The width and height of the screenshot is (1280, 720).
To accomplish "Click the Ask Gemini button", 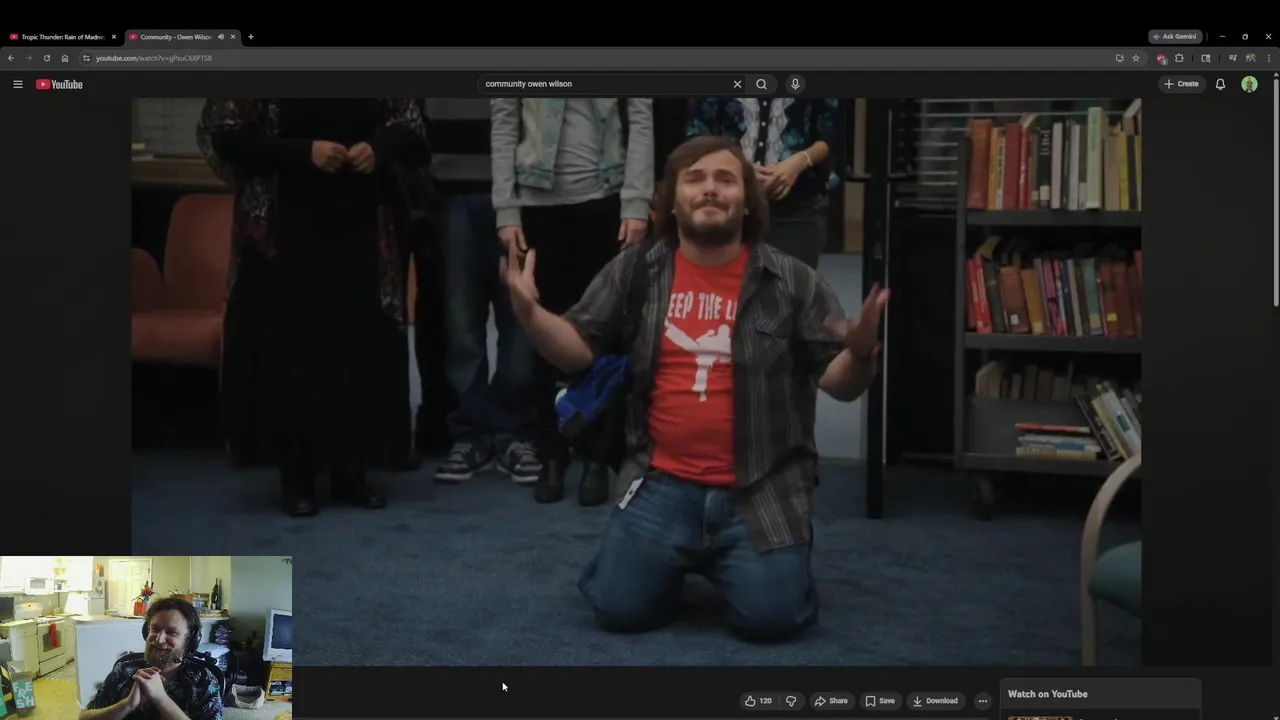I will (1175, 37).
